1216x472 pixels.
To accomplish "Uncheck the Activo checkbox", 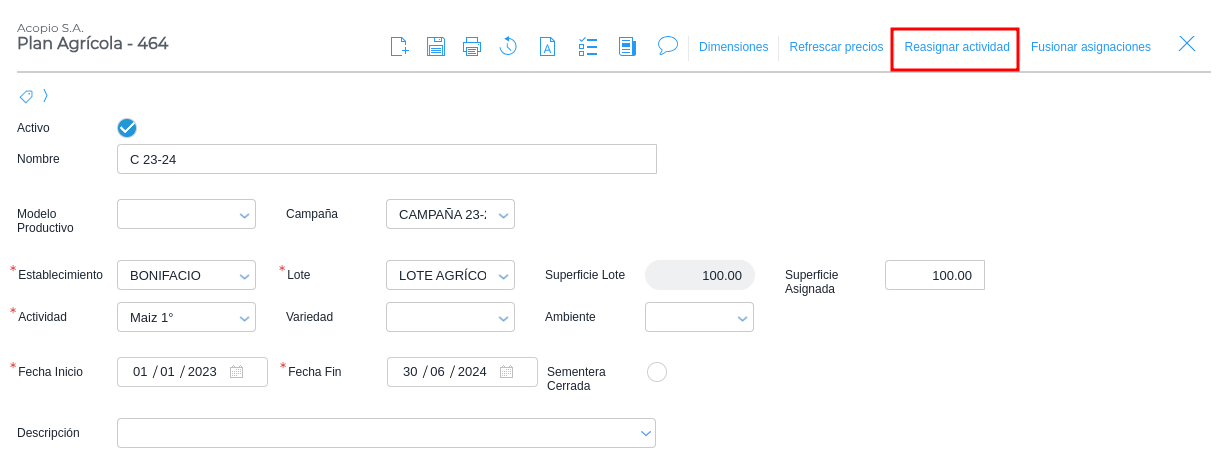I will coord(127,128).
